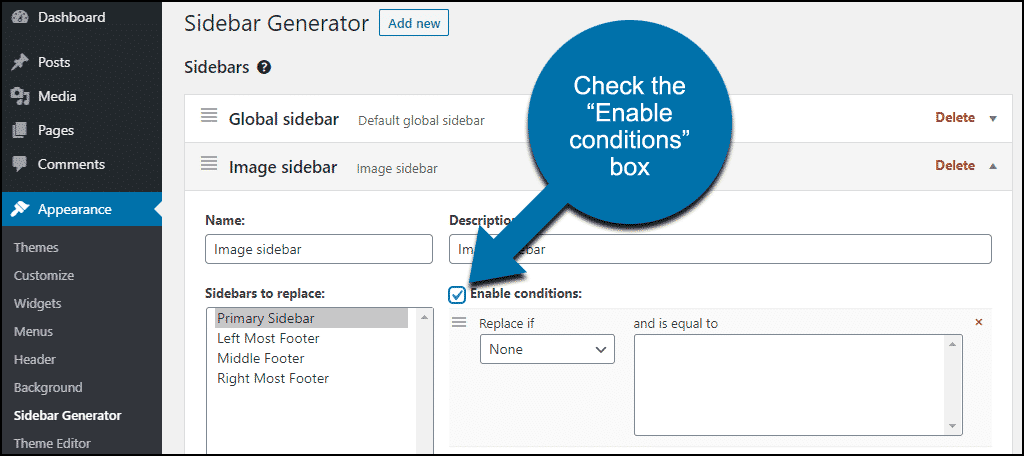
Task: Open the Replace if dropdown
Action: pyautogui.click(x=547, y=349)
